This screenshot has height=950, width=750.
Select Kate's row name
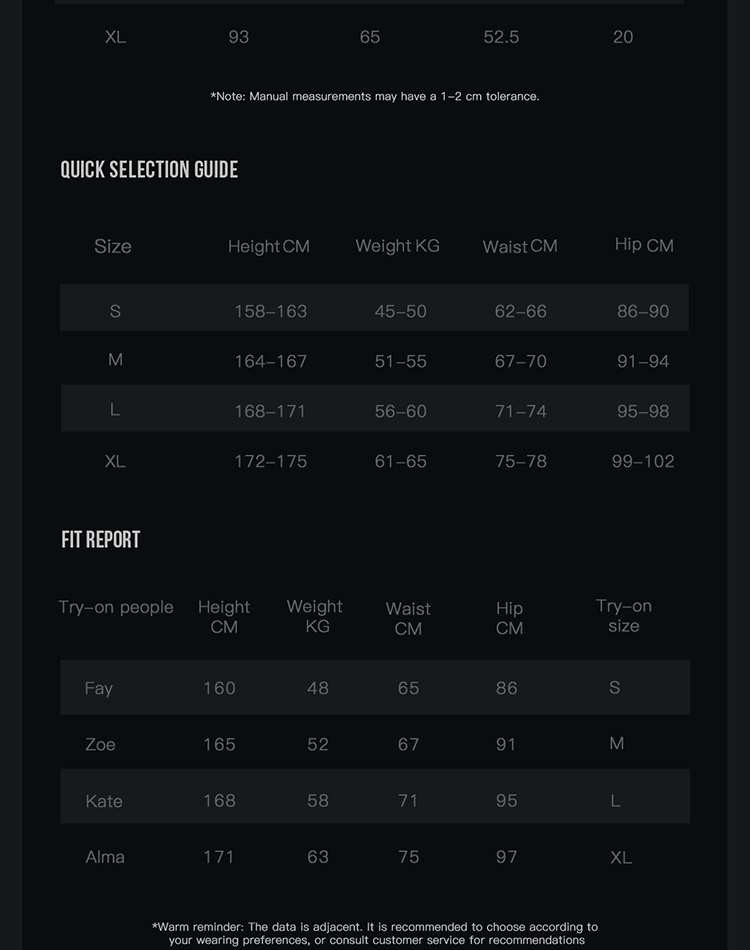(104, 801)
